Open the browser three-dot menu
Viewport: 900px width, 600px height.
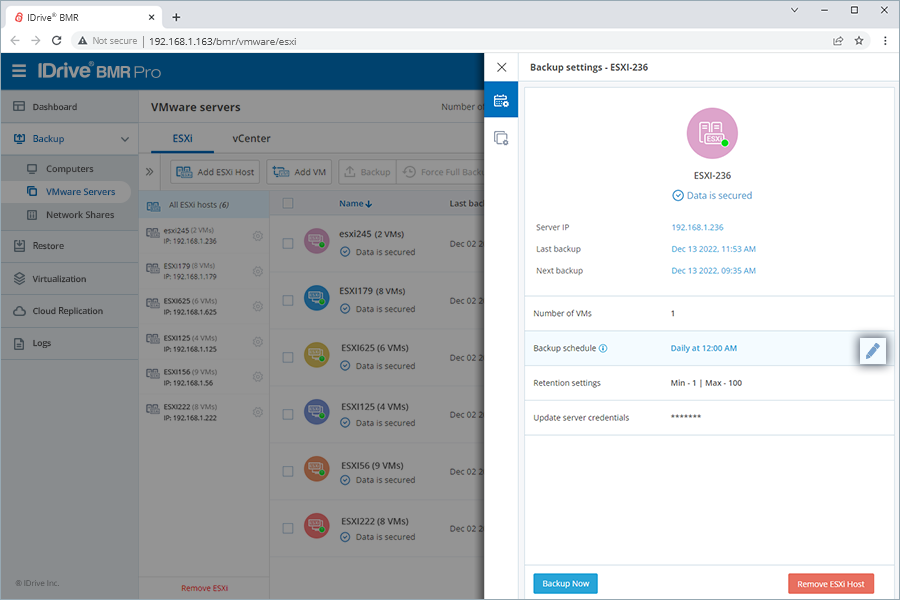point(885,41)
